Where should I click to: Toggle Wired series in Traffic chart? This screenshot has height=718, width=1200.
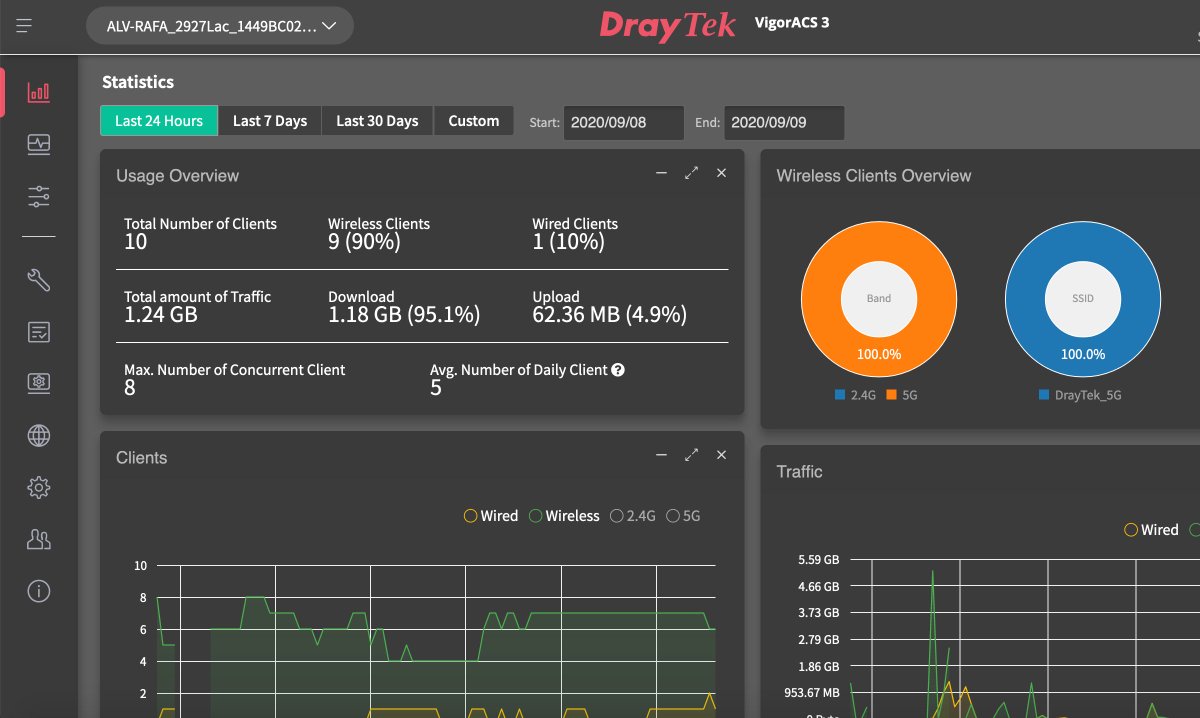(x=1152, y=530)
